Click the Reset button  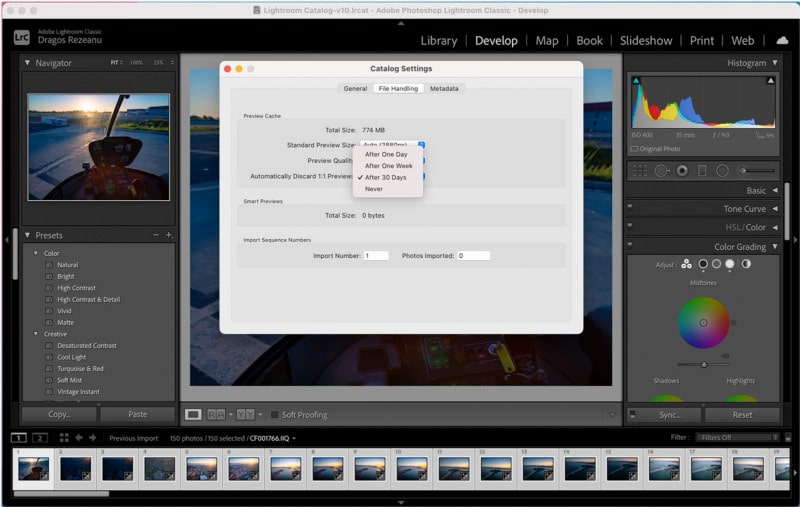click(x=742, y=414)
